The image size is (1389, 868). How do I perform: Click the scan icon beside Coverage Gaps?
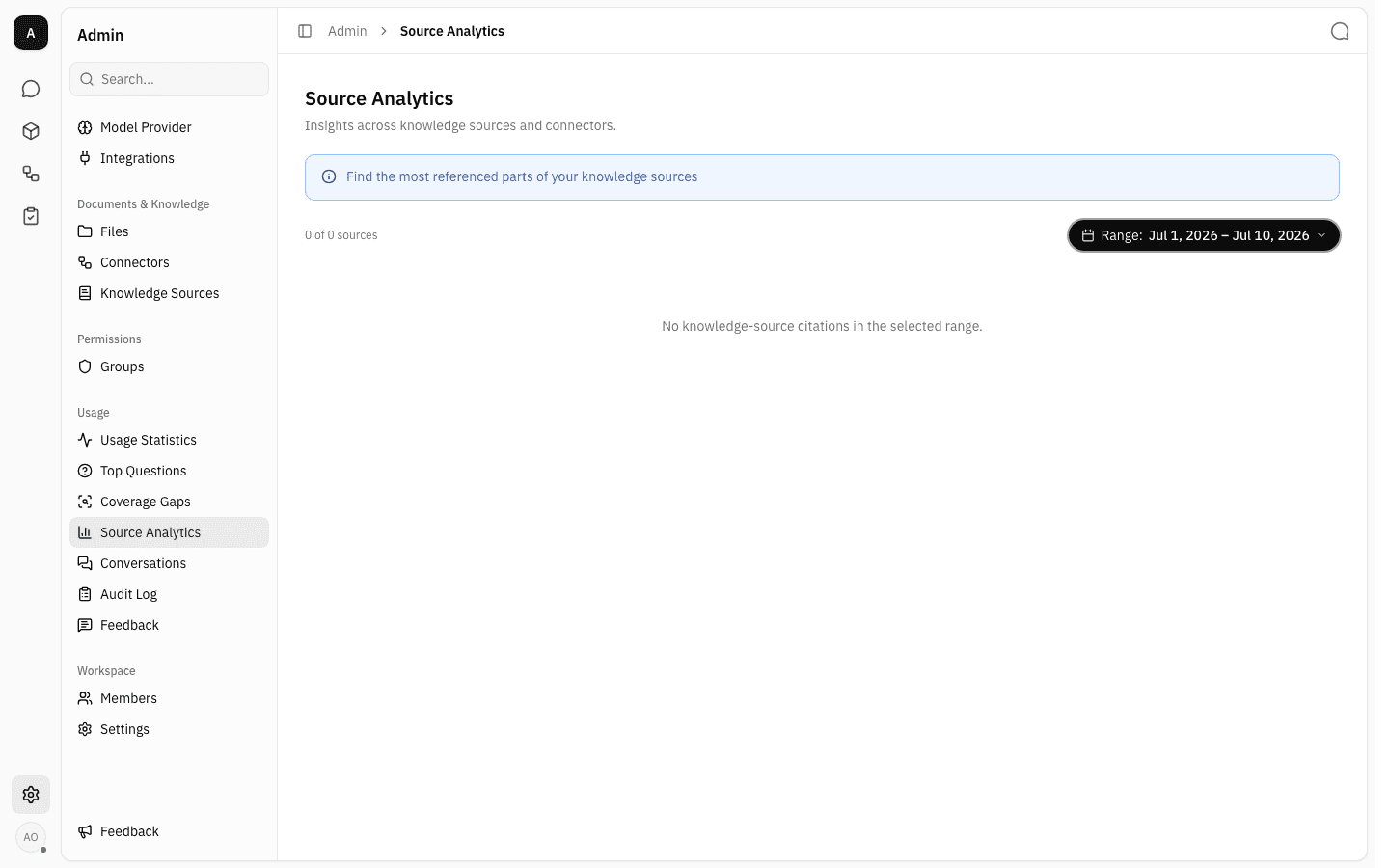point(85,502)
